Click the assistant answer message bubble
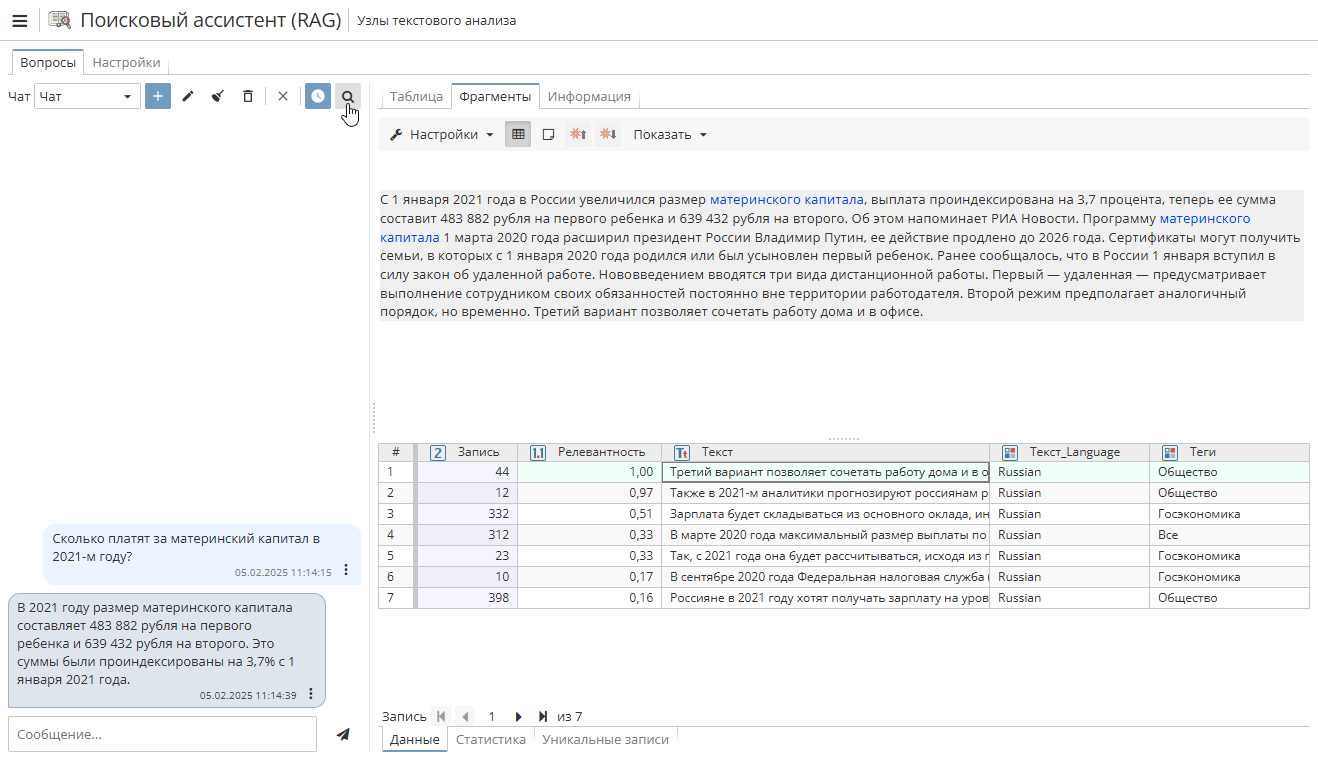 [x=167, y=650]
